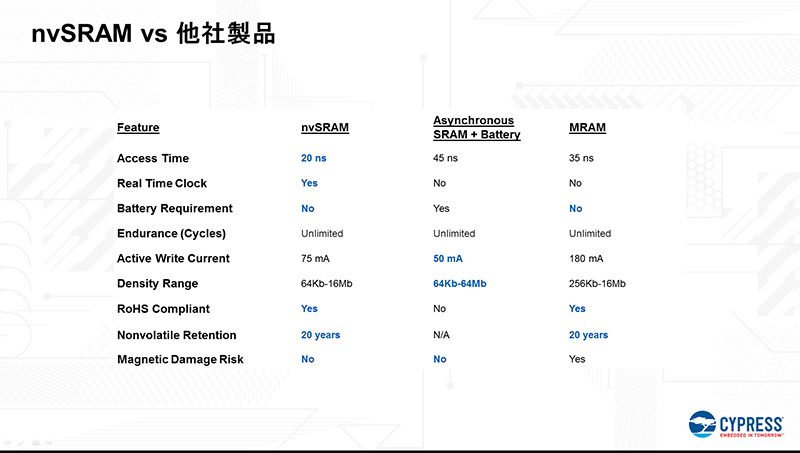The image size is (800, 453).
Task: Select nvSRAM 'Unlimited' endurance value
Action: pos(322,233)
